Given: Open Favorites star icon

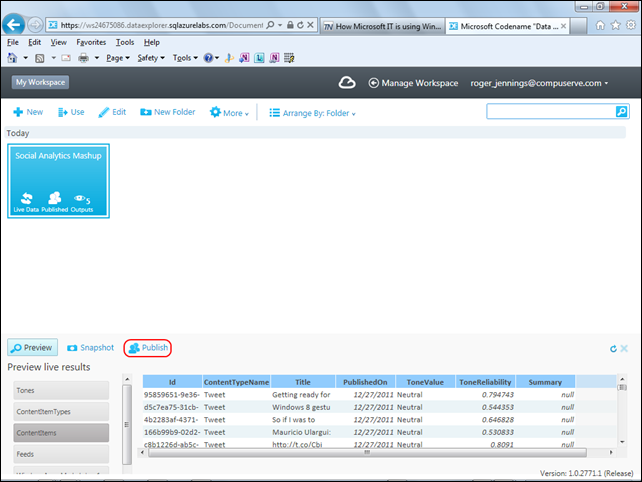Looking at the screenshot, I should pyautogui.click(x=615, y=25).
